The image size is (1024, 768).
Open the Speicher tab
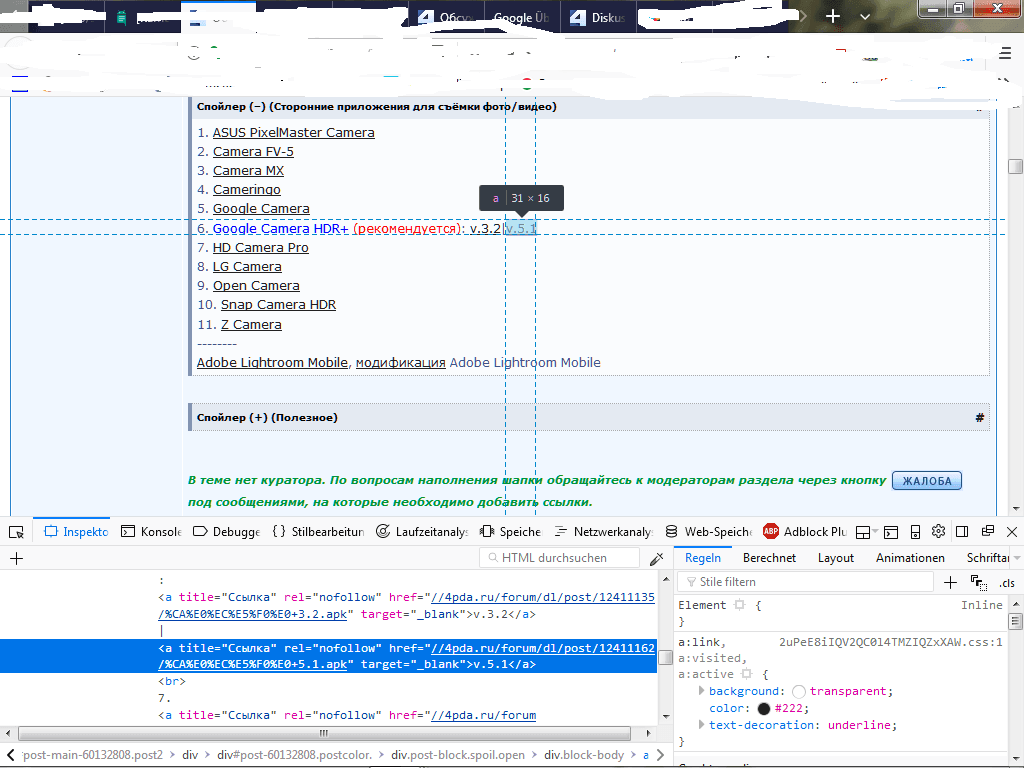click(511, 532)
